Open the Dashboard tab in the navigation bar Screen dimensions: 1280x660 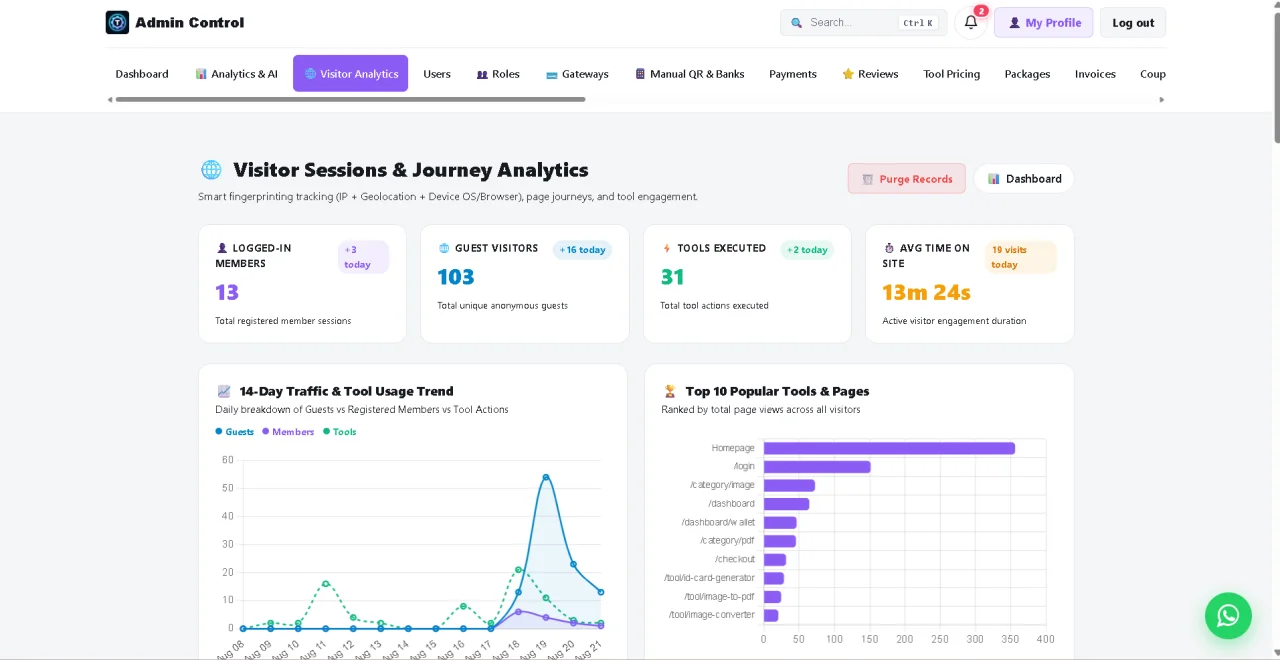142,74
